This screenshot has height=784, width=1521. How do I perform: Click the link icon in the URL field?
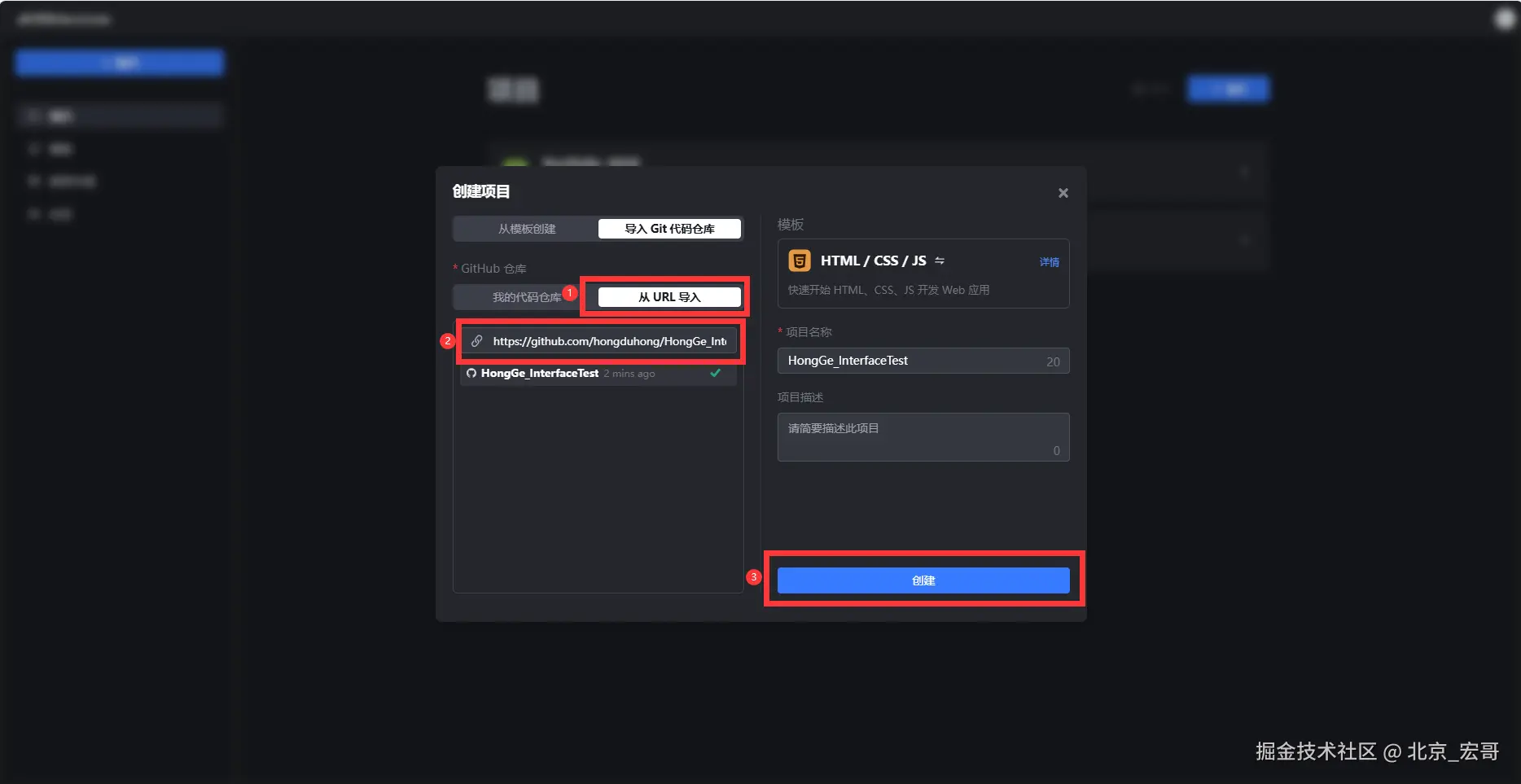pos(477,341)
